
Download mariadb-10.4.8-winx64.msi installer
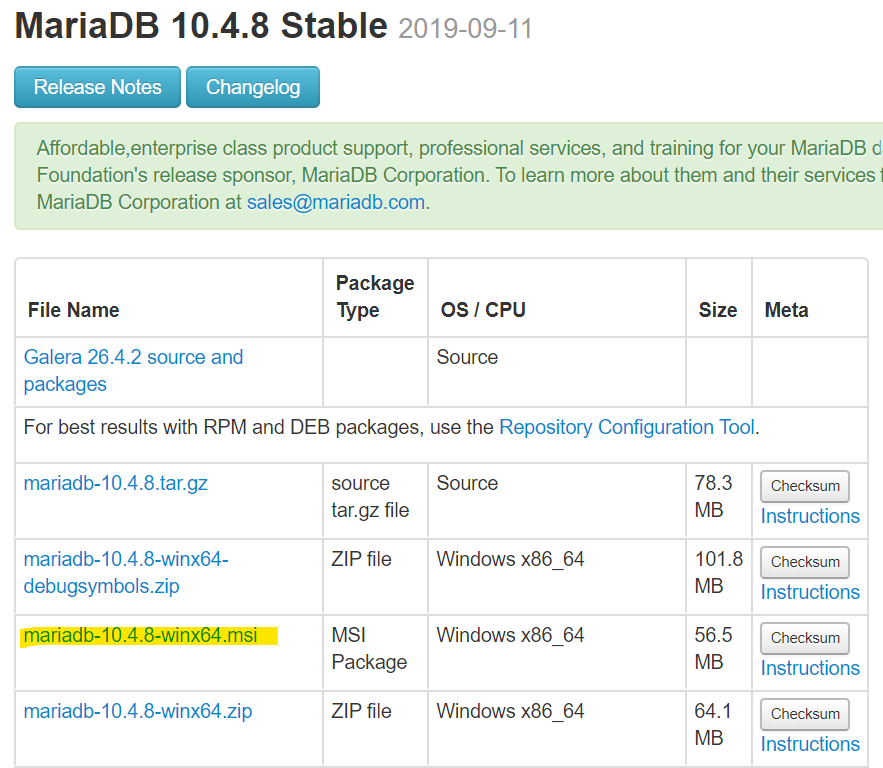[x=140, y=635]
